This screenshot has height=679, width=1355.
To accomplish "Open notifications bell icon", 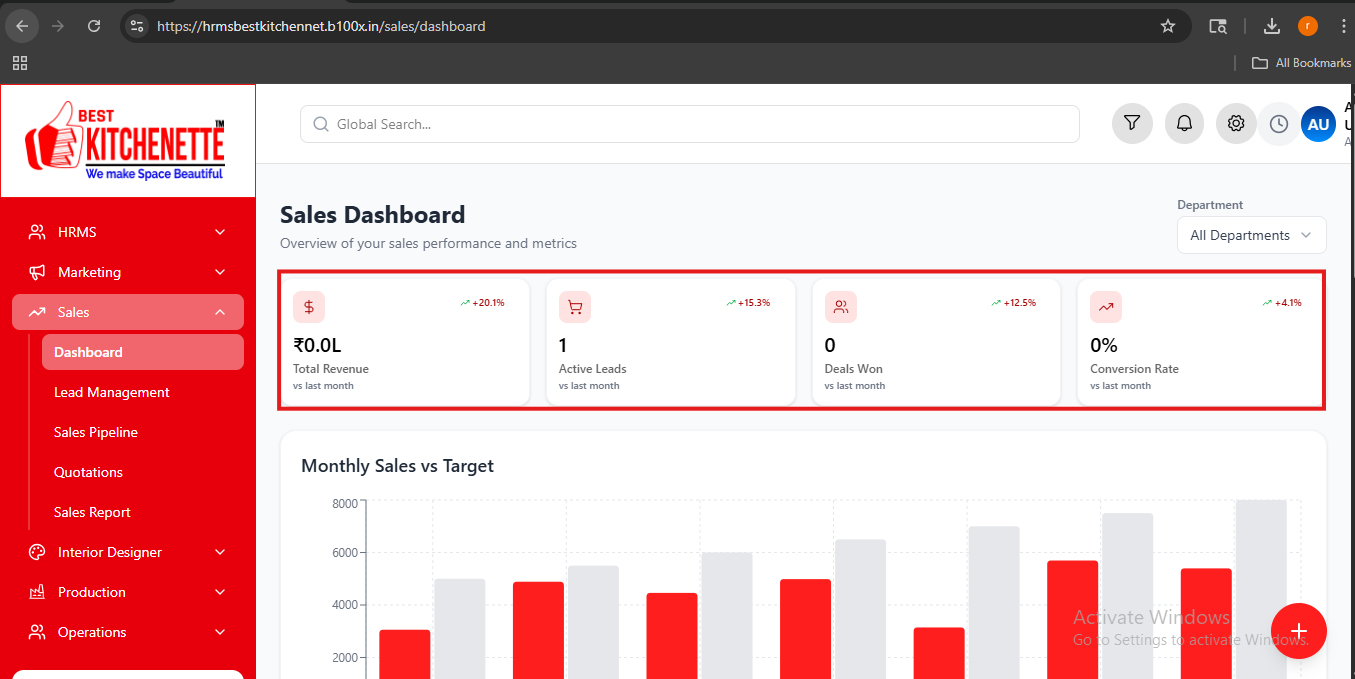I will 1184,124.
